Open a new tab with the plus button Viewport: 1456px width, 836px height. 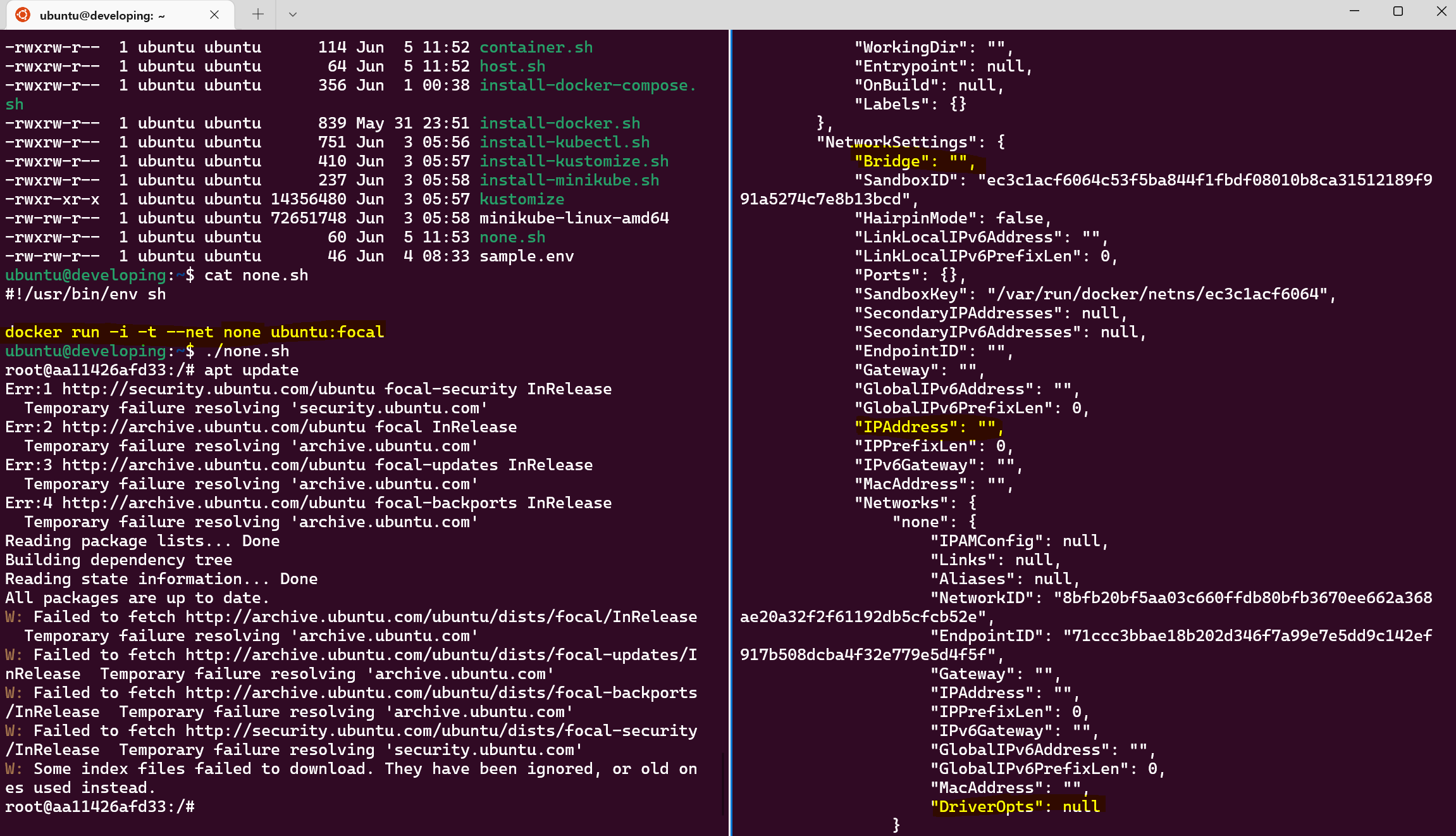tap(257, 15)
